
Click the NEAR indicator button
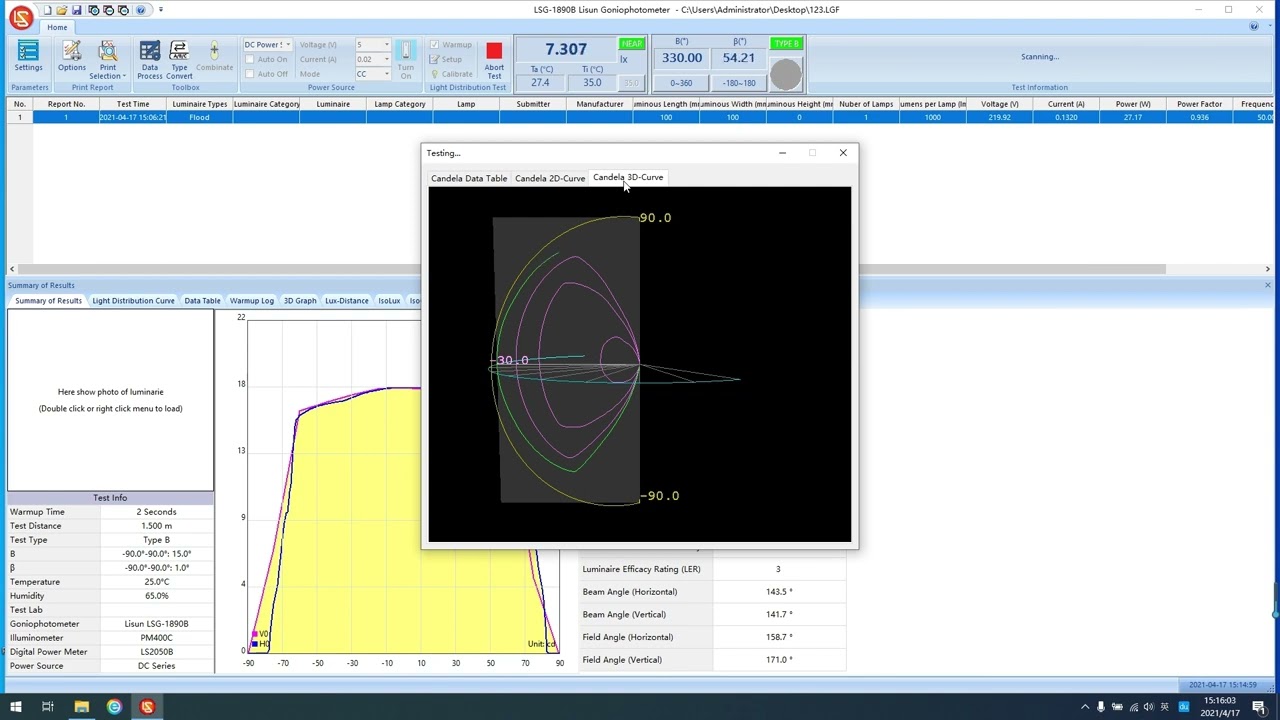pos(632,44)
